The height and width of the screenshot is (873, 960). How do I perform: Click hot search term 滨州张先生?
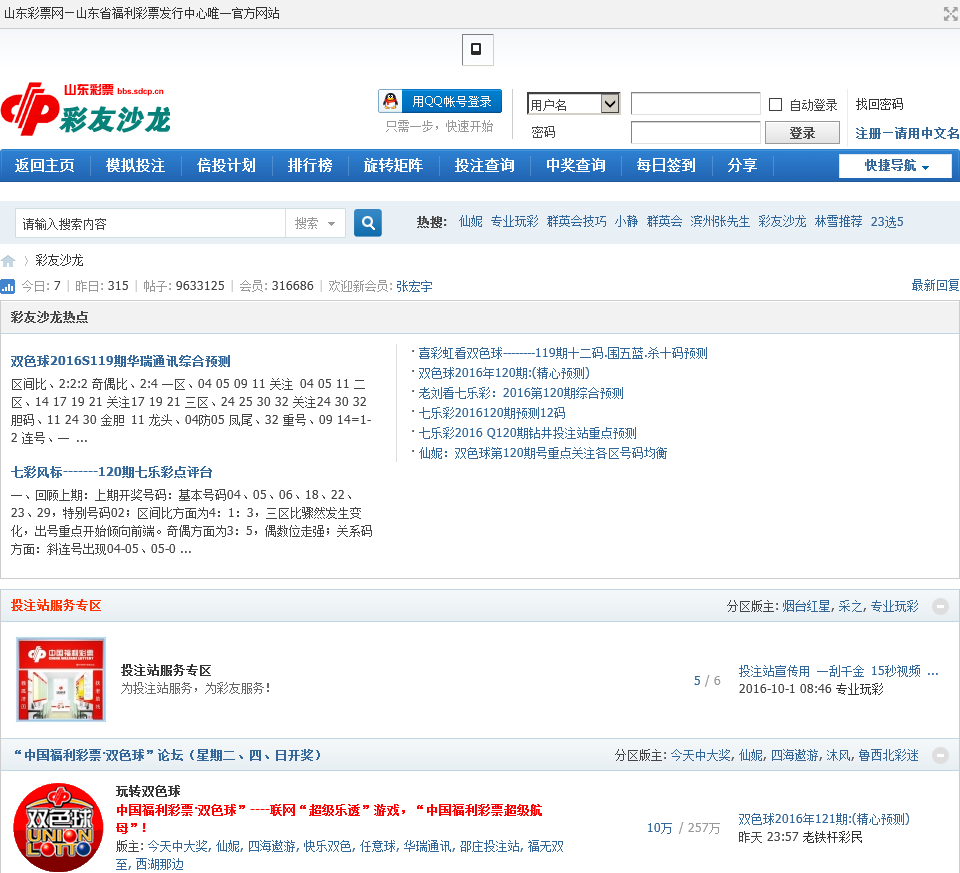tap(720, 222)
